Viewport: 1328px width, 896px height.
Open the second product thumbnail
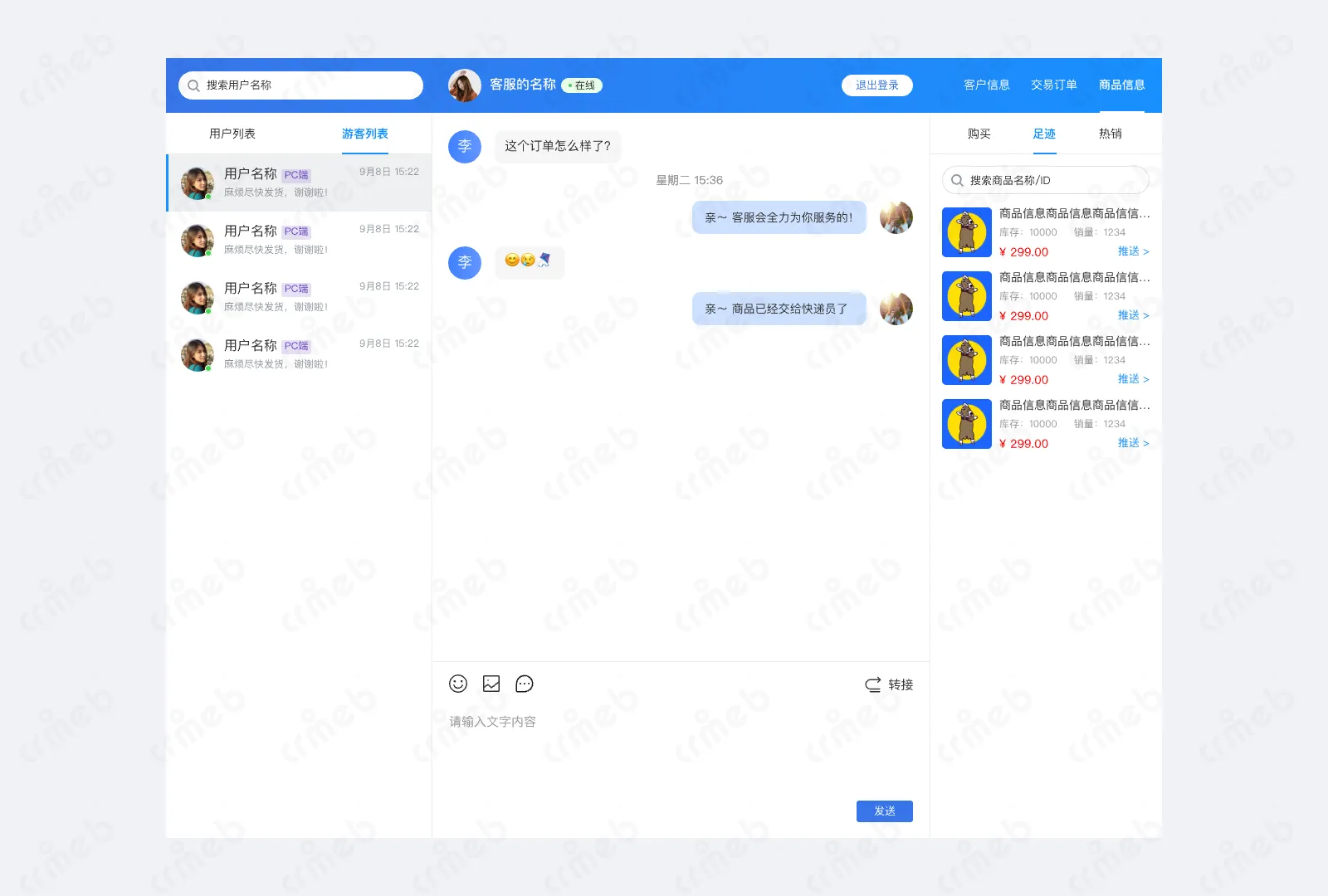(x=967, y=296)
